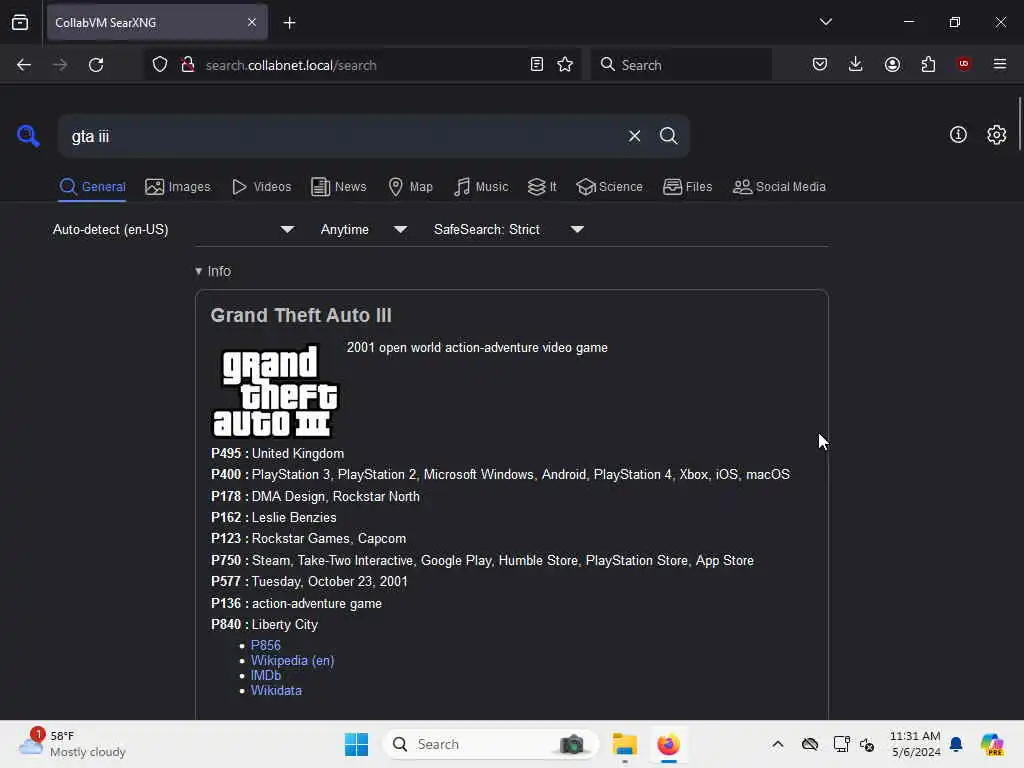Screen dimensions: 1024x768
Task: Open the Windows Start menu
Action: (x=357, y=744)
